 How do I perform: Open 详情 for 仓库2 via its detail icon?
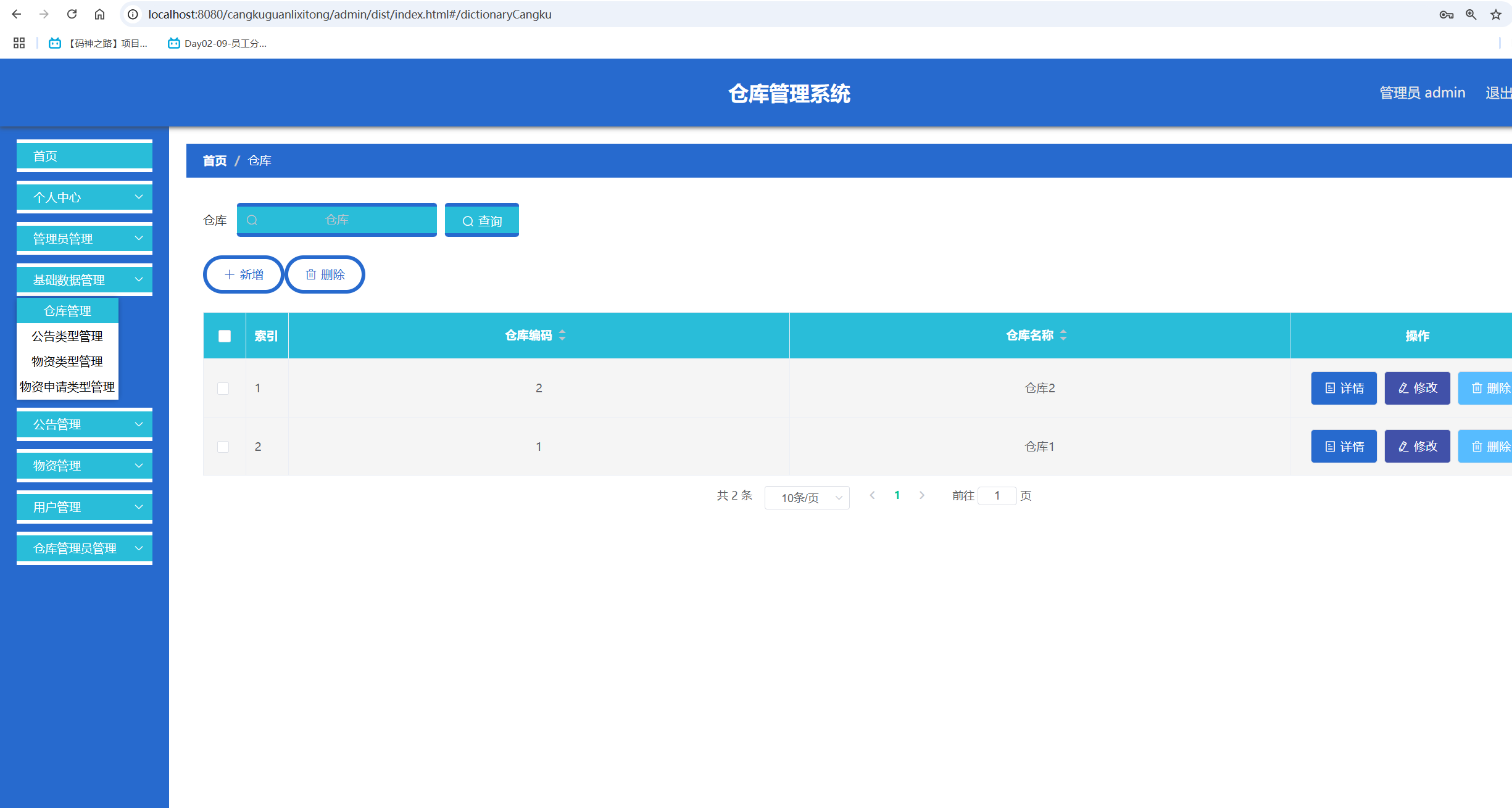point(1330,388)
